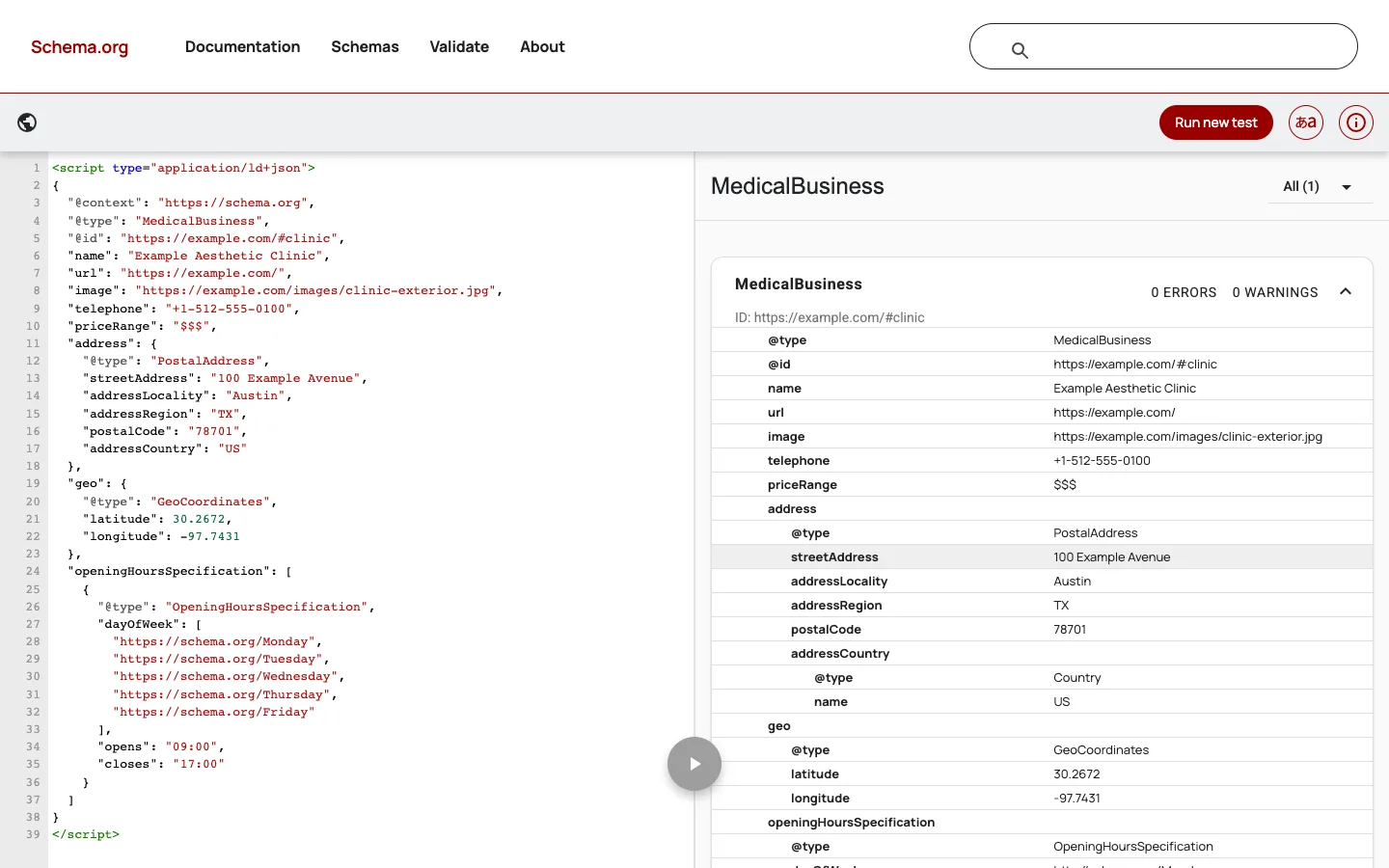The width and height of the screenshot is (1389, 868).
Task: Open the About menu item
Action: 542,46
